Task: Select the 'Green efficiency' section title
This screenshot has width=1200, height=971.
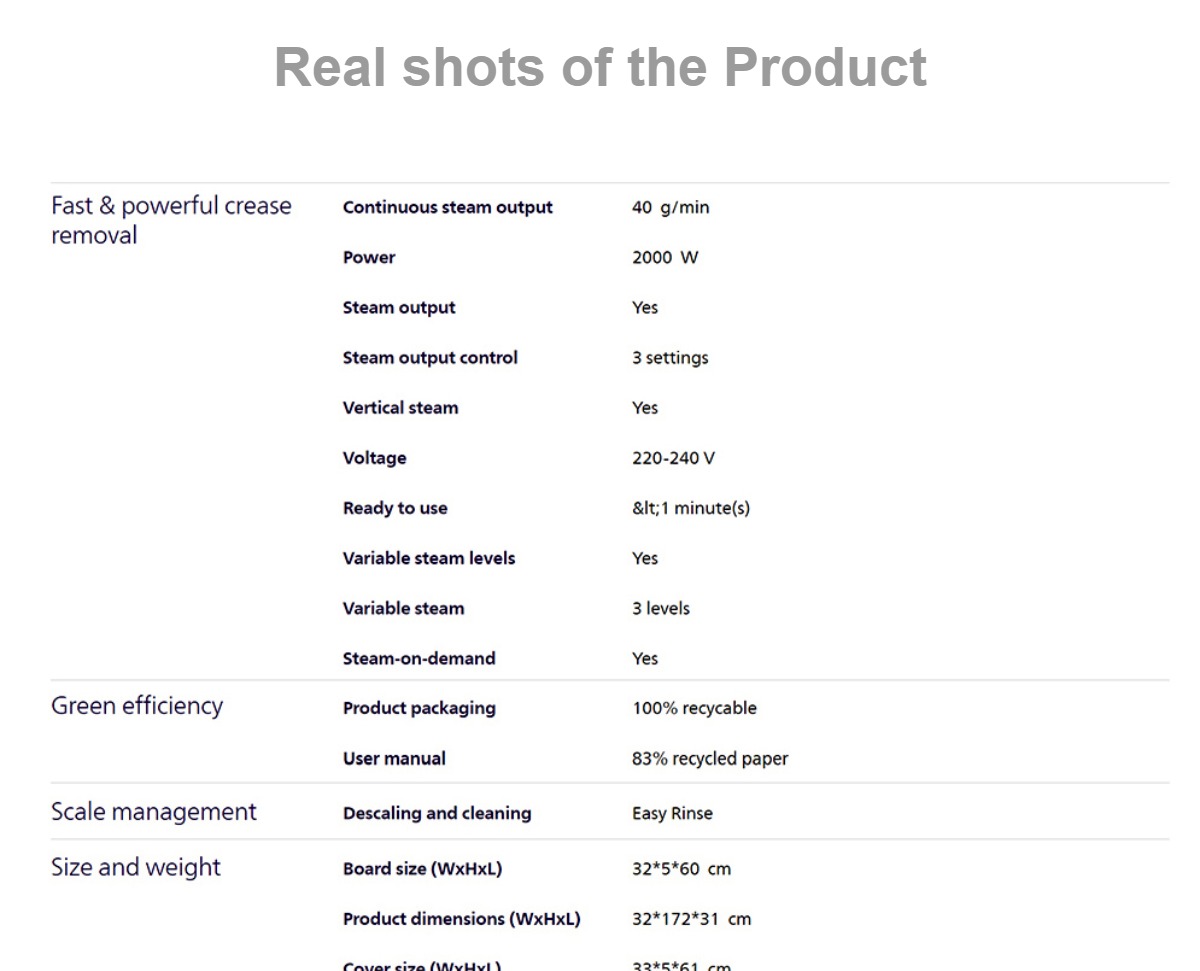Action: coord(137,705)
